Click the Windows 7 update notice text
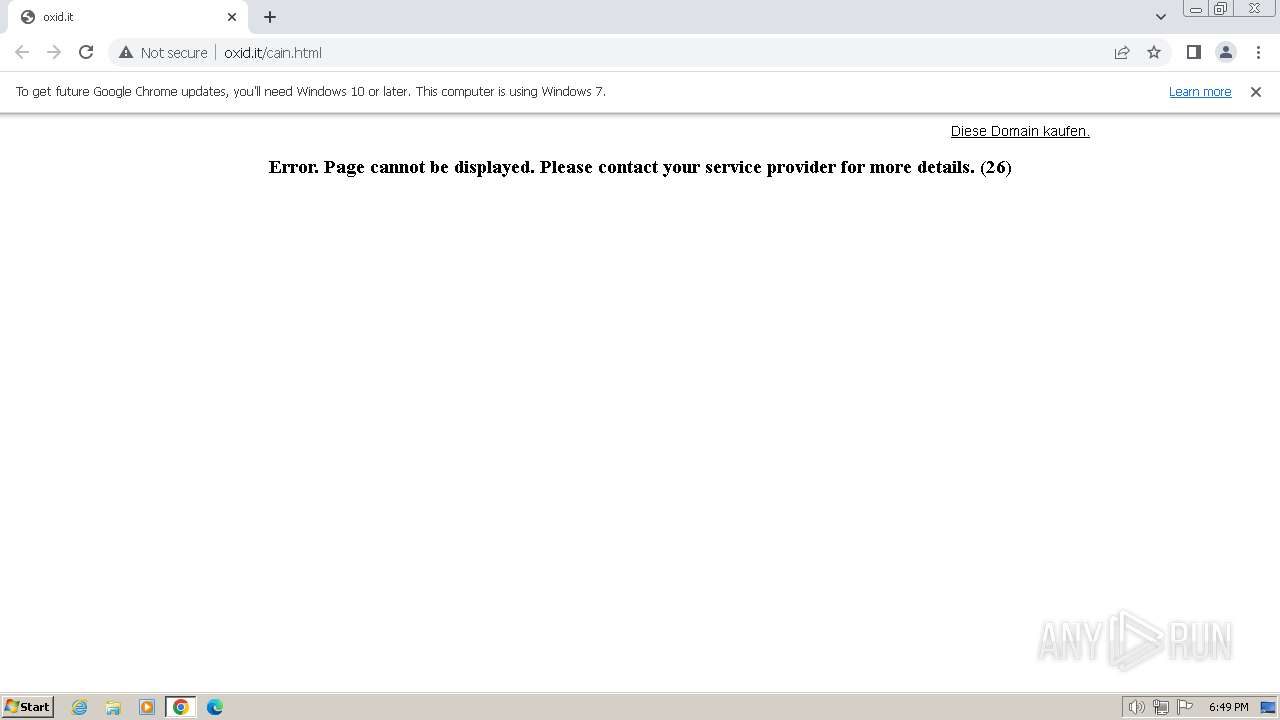This screenshot has width=1280, height=720. pyautogui.click(x=311, y=91)
